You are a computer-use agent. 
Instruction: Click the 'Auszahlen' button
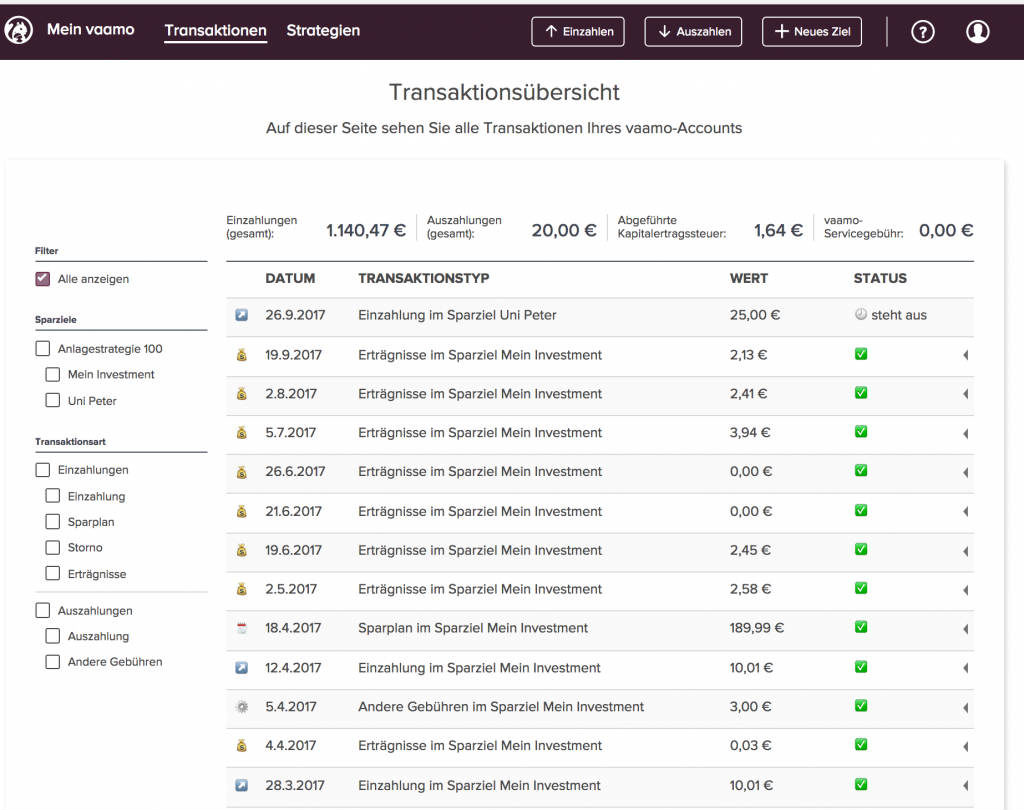(693, 31)
